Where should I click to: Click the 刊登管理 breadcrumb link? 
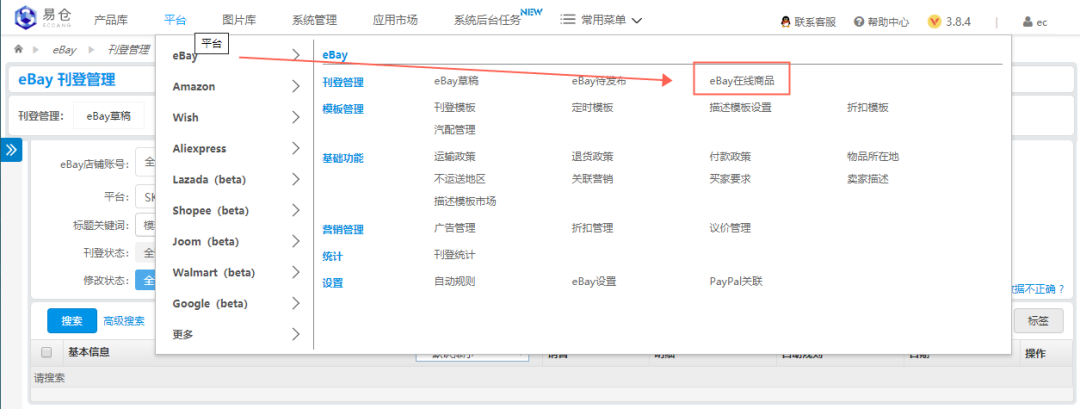point(128,50)
